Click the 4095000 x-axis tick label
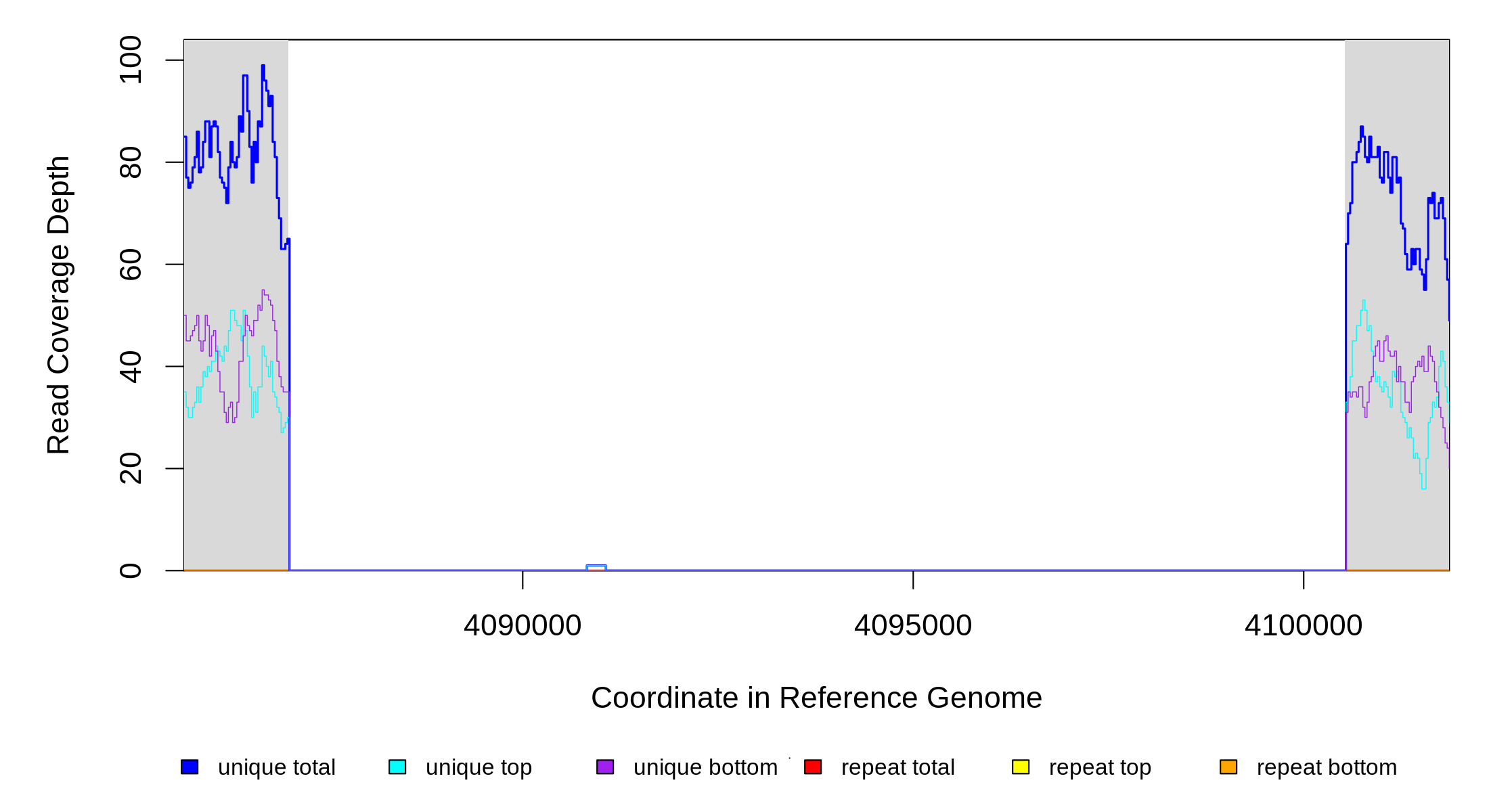The height and width of the screenshot is (812, 1489). (913, 625)
